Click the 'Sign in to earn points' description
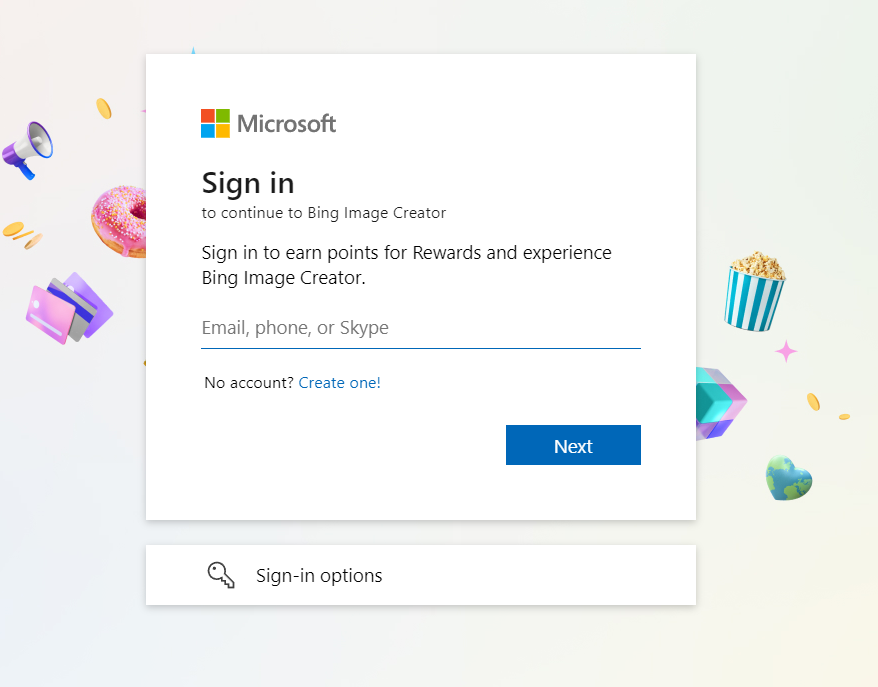 pyautogui.click(x=407, y=265)
